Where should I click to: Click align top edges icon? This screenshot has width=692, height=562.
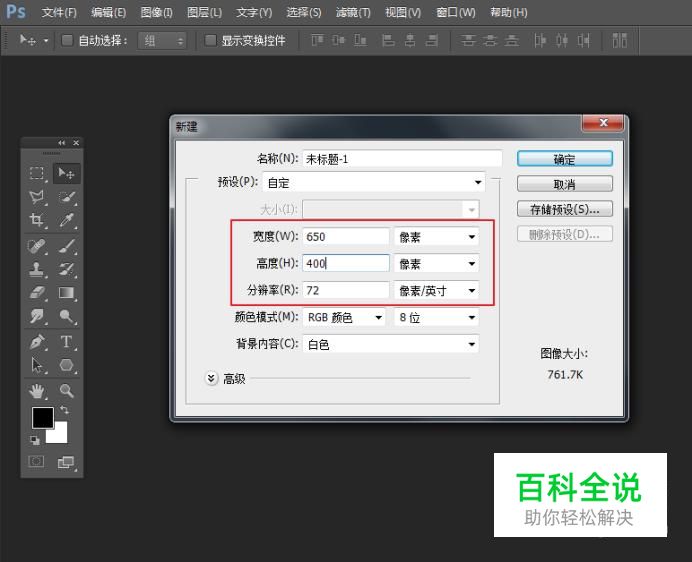click(x=317, y=41)
